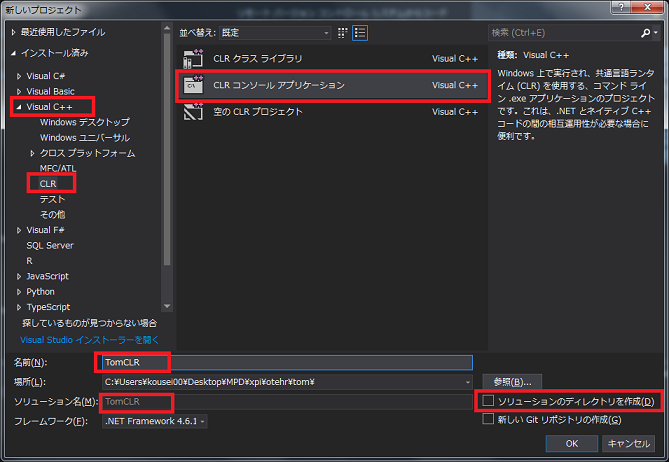669x462 pixels.
Task: Open the 場所 location path dropdown arrow
Action: 468,382
